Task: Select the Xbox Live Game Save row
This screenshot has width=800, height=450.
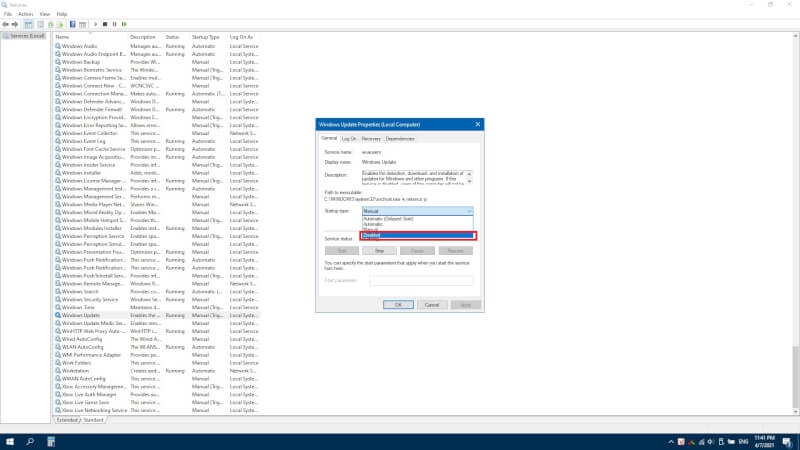Action: [x=157, y=402]
